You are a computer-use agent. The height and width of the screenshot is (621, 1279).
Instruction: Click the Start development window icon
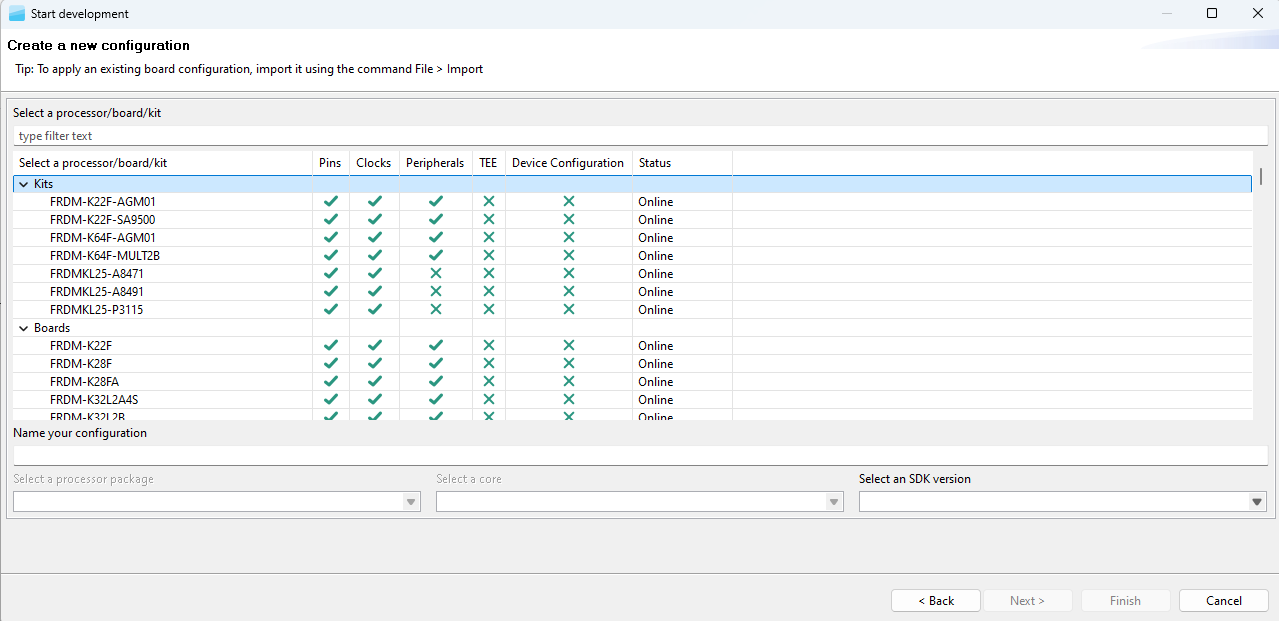(17, 13)
